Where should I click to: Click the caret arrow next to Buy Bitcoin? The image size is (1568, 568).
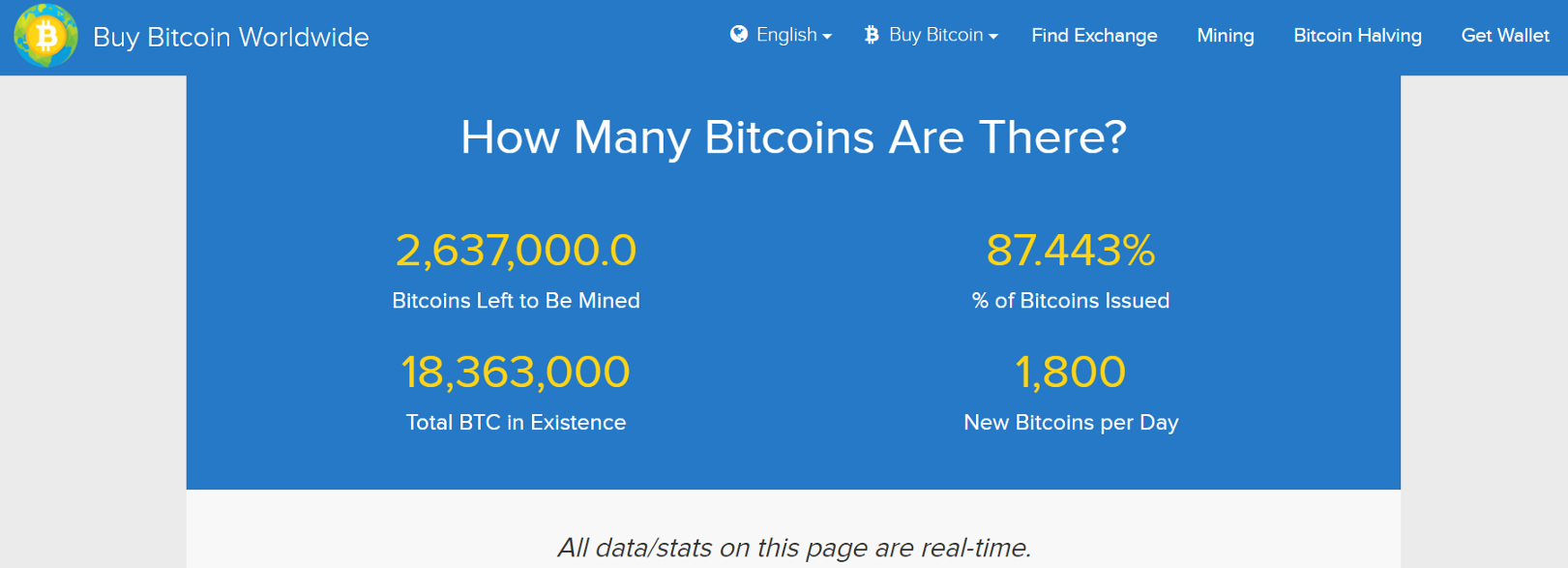[992, 37]
